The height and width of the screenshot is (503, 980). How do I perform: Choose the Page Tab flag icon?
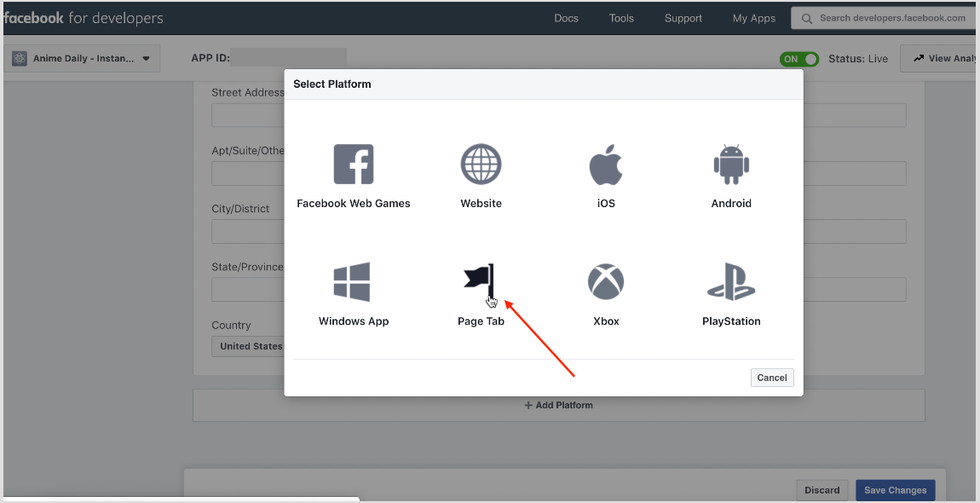tap(480, 283)
